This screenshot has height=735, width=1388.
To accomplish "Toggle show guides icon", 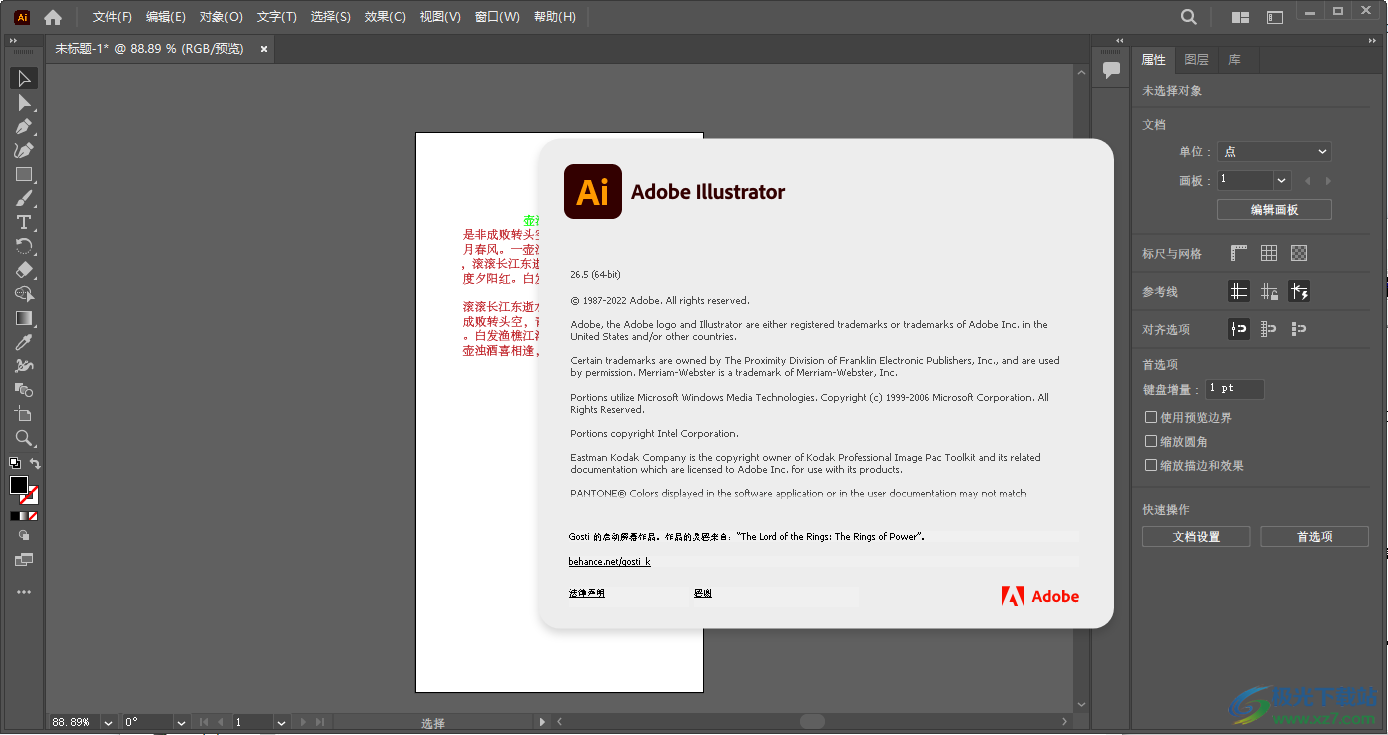I will coord(1239,292).
